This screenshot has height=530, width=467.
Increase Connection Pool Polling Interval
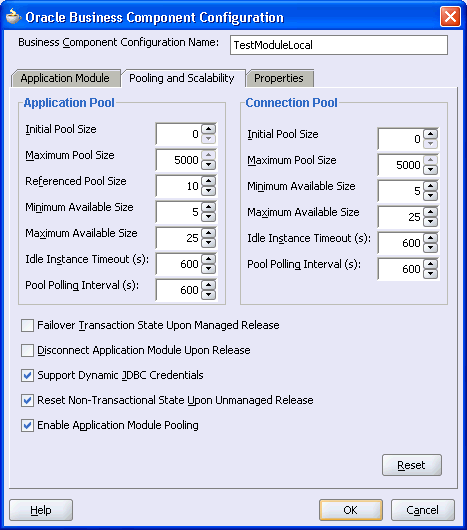pyautogui.click(x=431, y=264)
